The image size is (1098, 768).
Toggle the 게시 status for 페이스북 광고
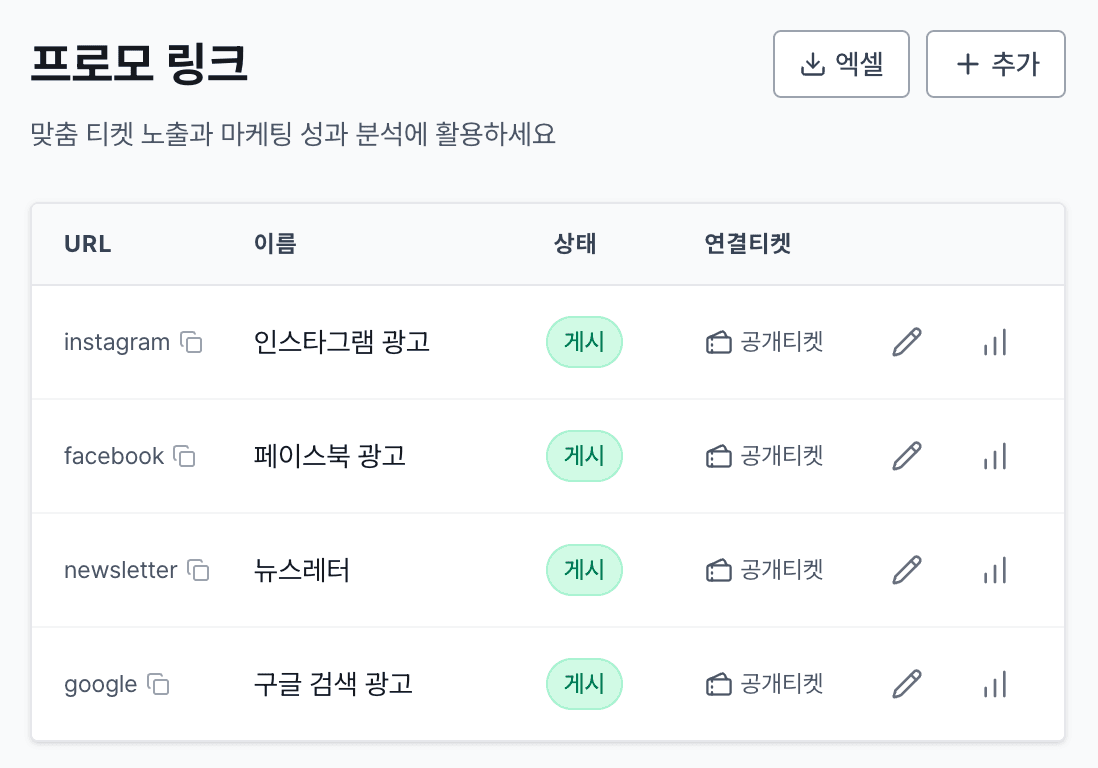click(x=584, y=456)
